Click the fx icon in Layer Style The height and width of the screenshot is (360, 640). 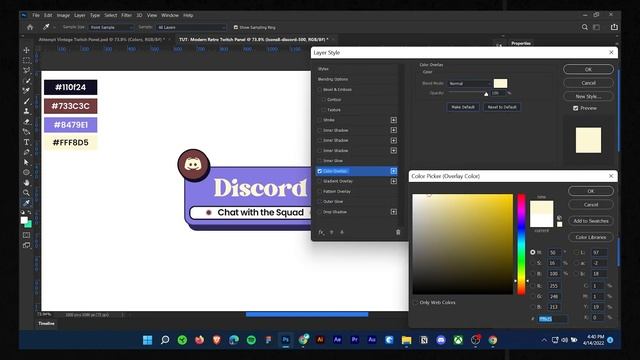[x=321, y=232]
